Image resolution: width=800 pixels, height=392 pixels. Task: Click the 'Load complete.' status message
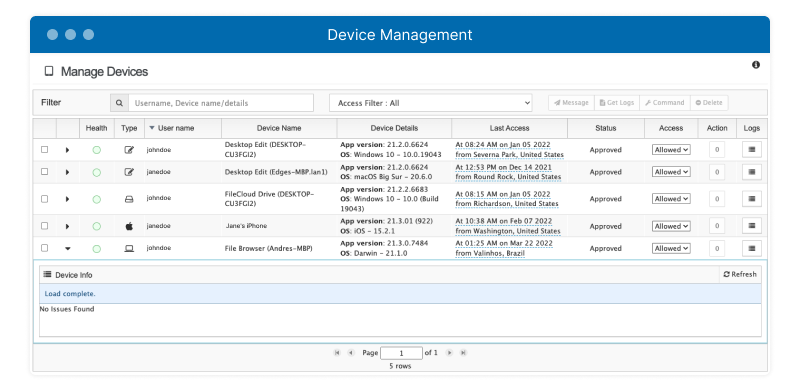[70, 294]
